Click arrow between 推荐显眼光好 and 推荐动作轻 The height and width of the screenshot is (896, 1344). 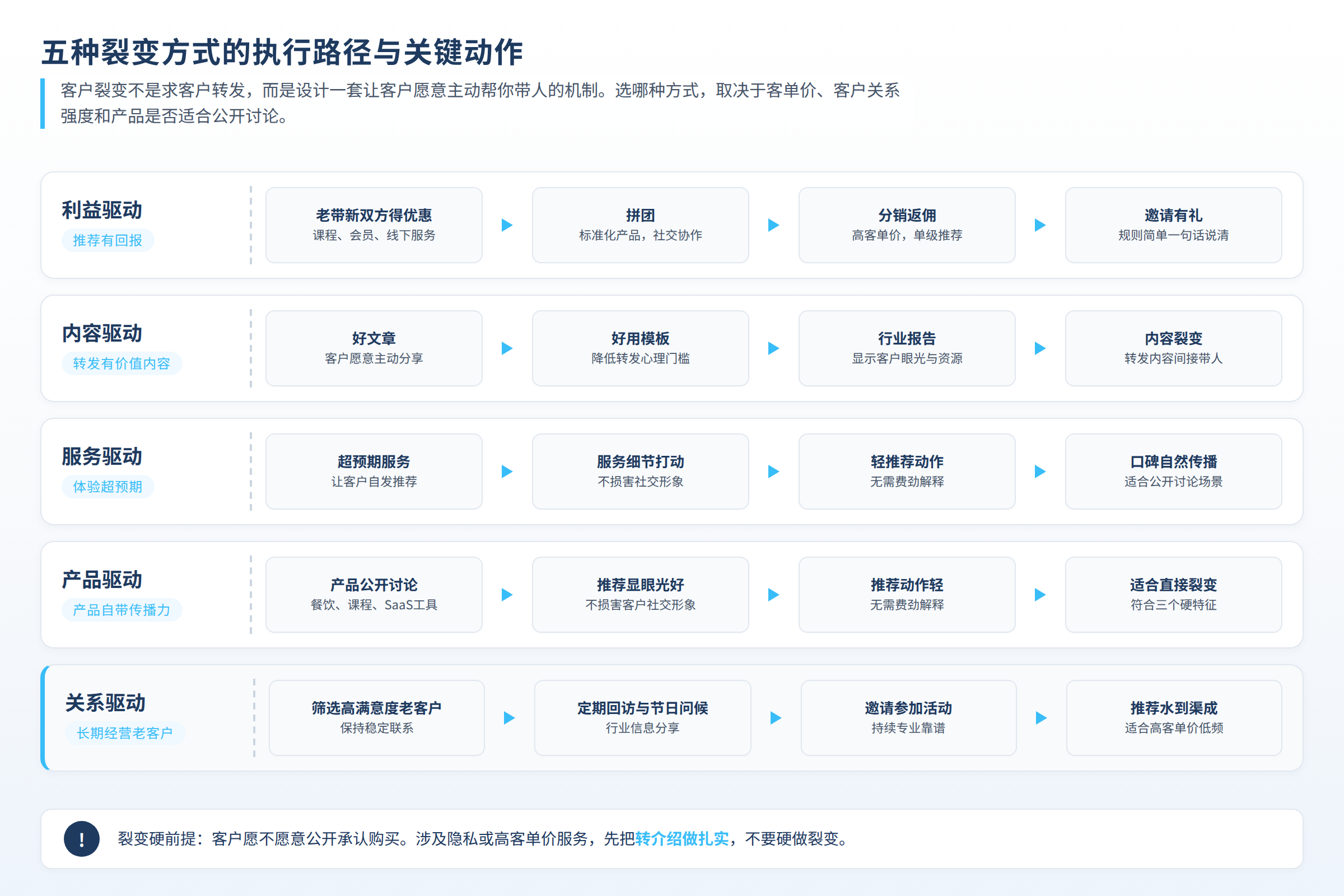(x=774, y=595)
